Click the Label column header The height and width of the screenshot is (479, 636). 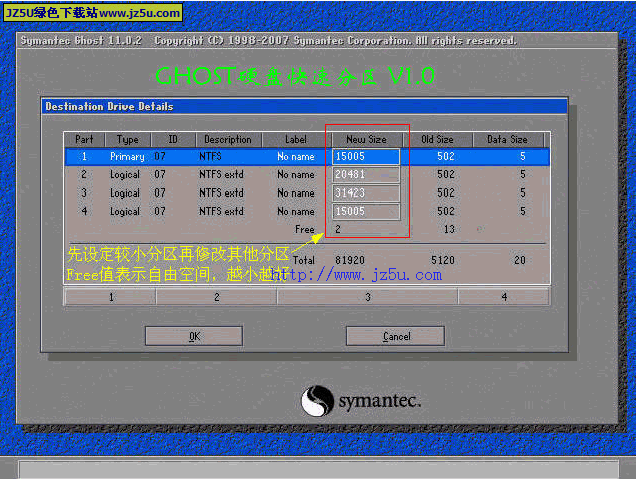296,140
